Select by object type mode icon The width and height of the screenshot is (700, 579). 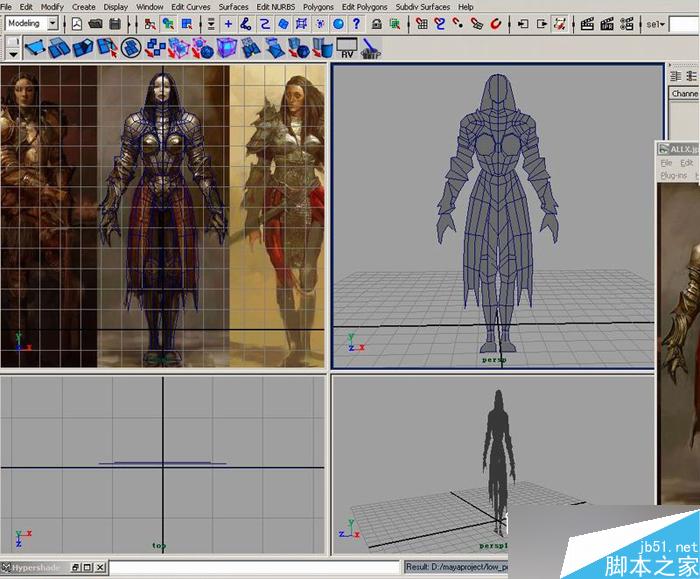point(168,24)
